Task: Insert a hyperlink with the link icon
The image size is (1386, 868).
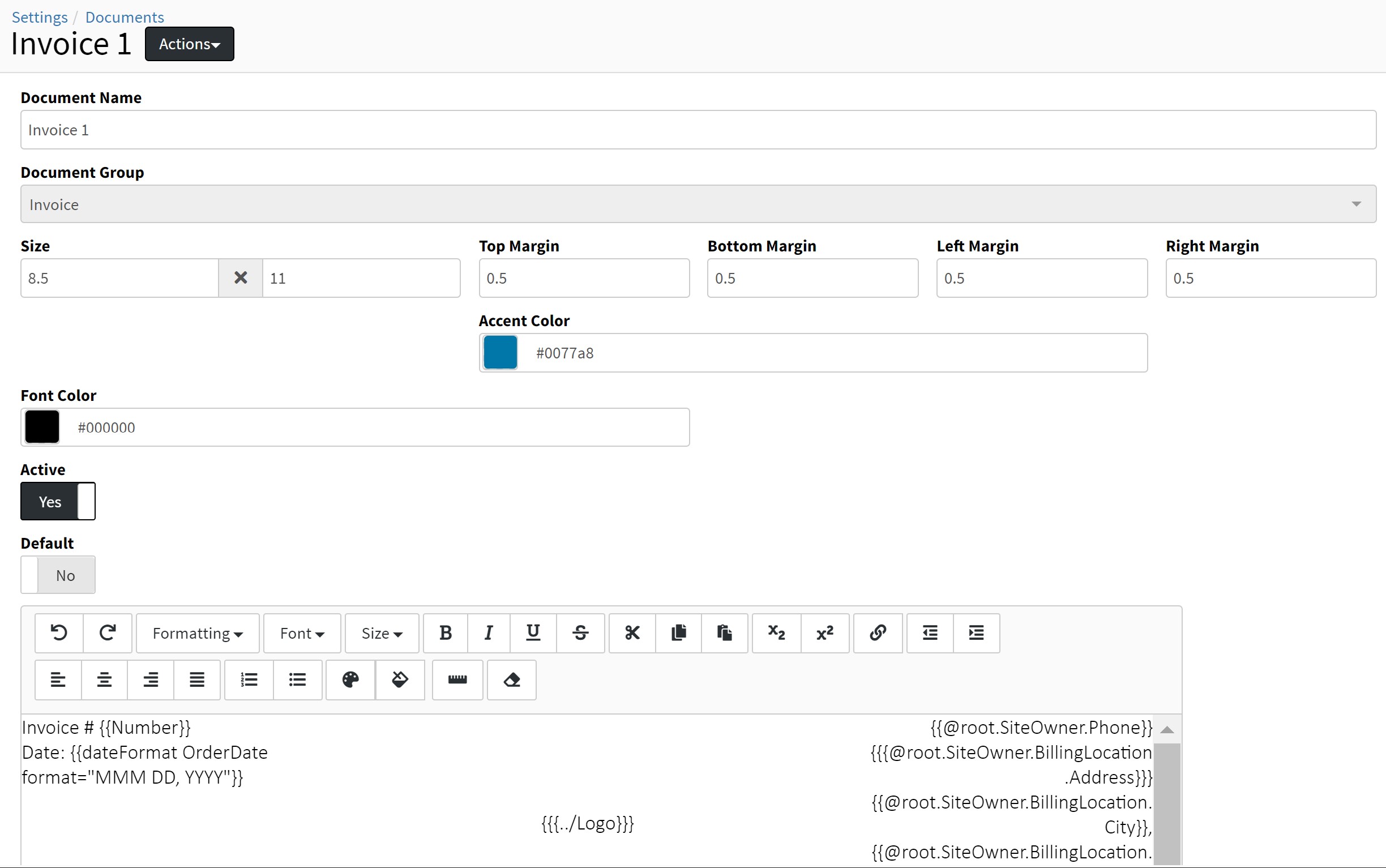Action: click(878, 632)
